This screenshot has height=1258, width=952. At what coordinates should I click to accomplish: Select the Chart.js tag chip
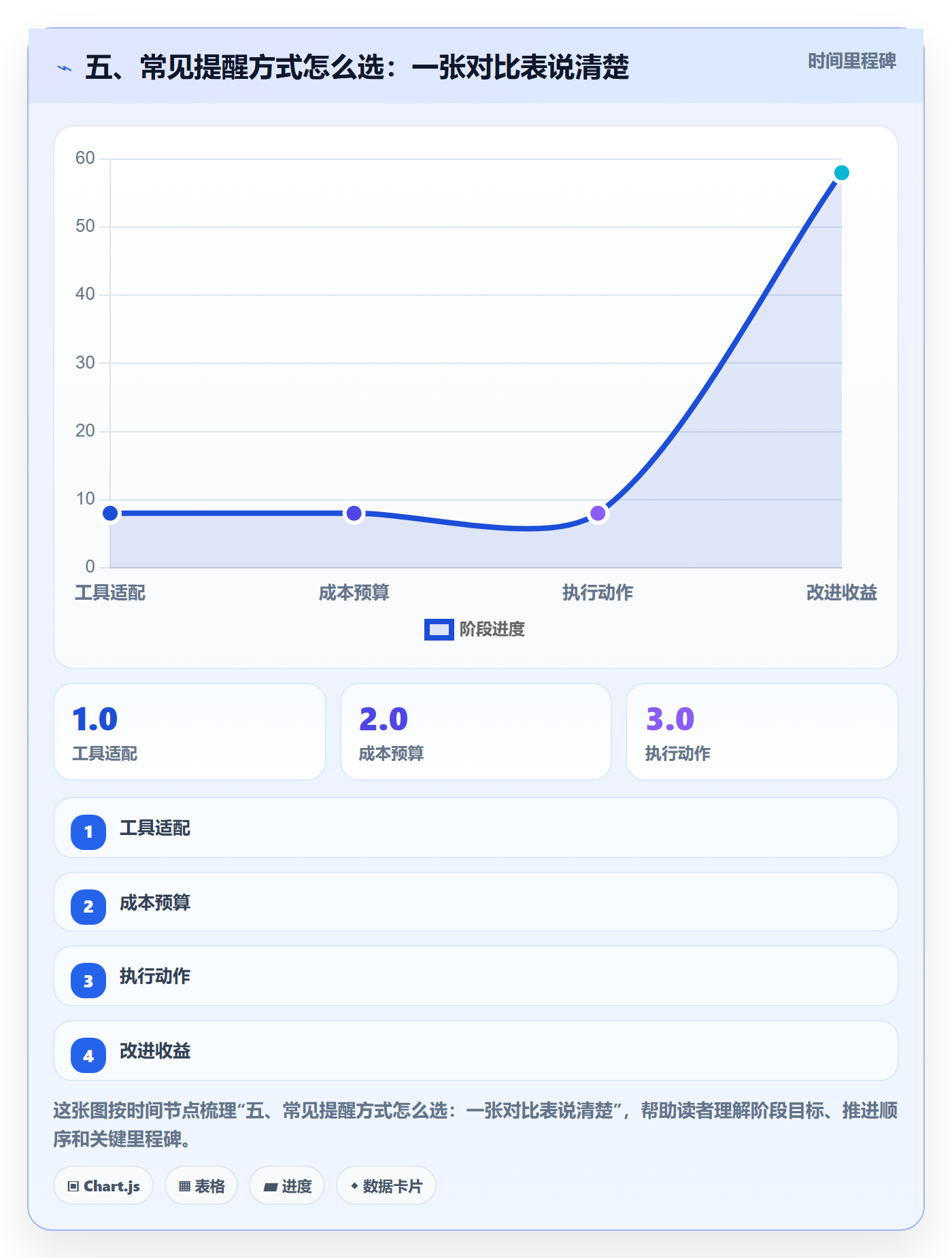point(103,1186)
